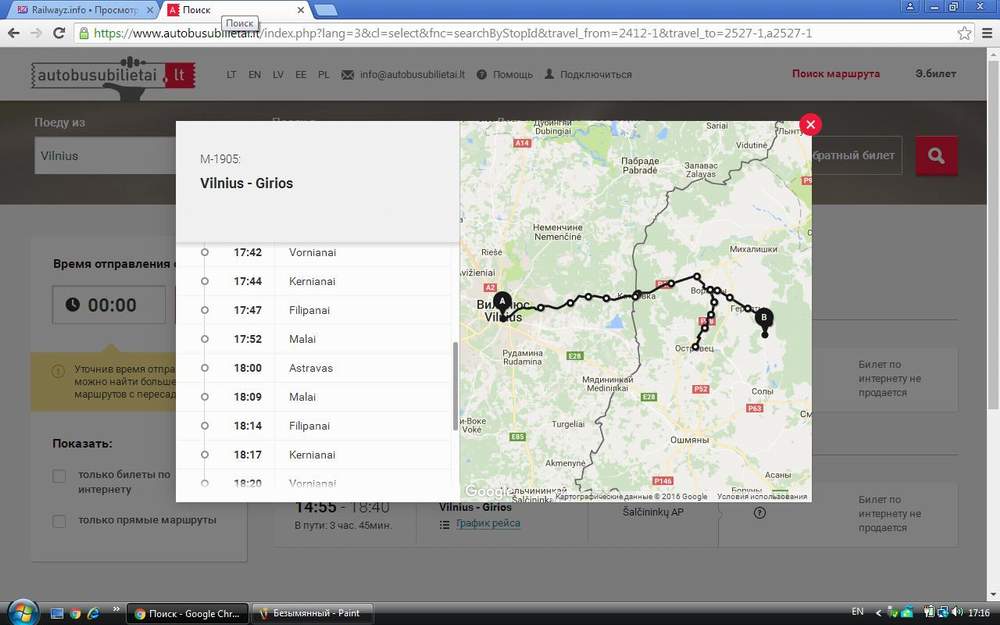Close the route map popup with red X
The width and height of the screenshot is (1000, 625).
point(811,124)
